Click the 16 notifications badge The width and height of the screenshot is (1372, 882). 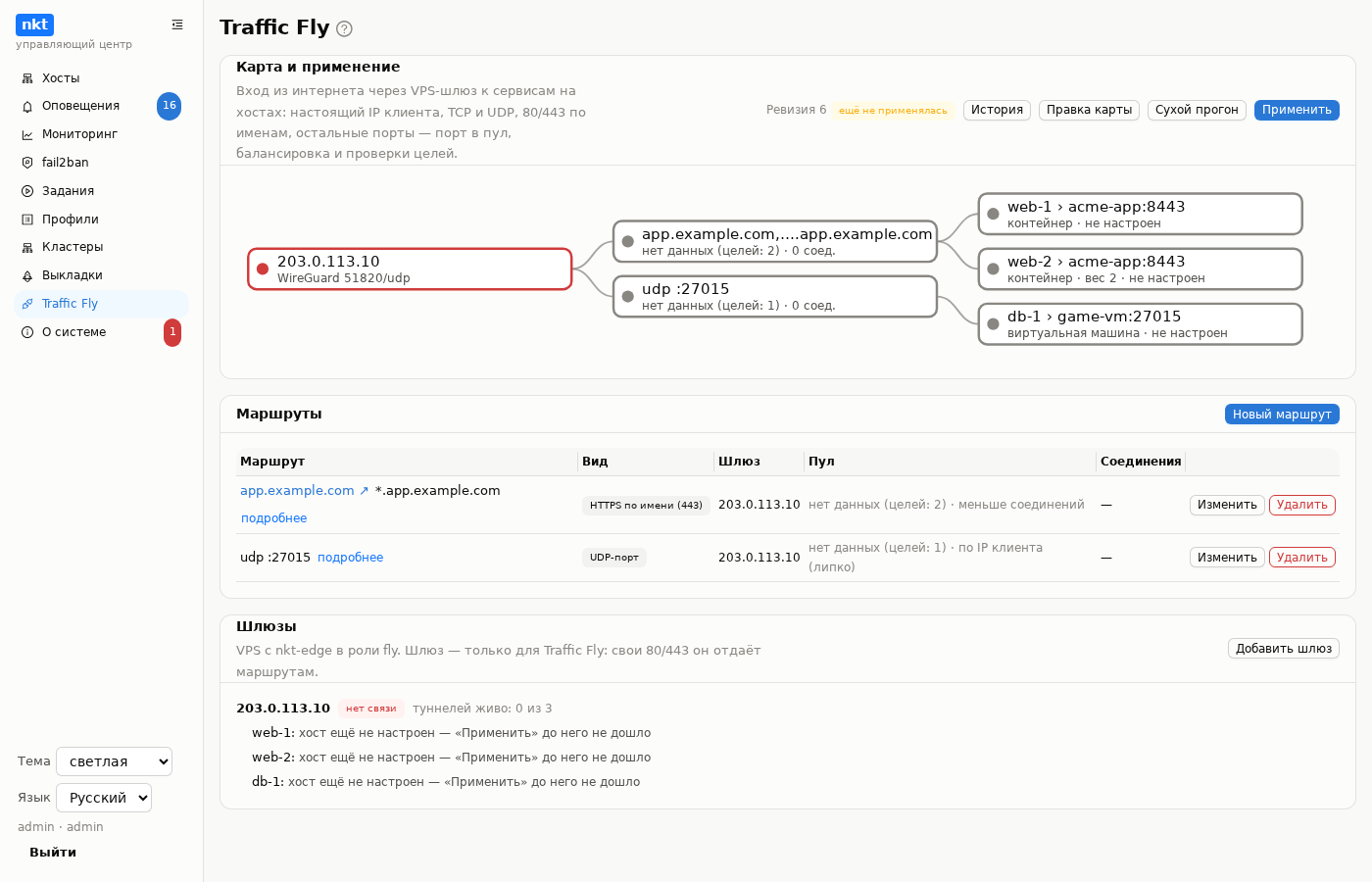[x=170, y=106]
